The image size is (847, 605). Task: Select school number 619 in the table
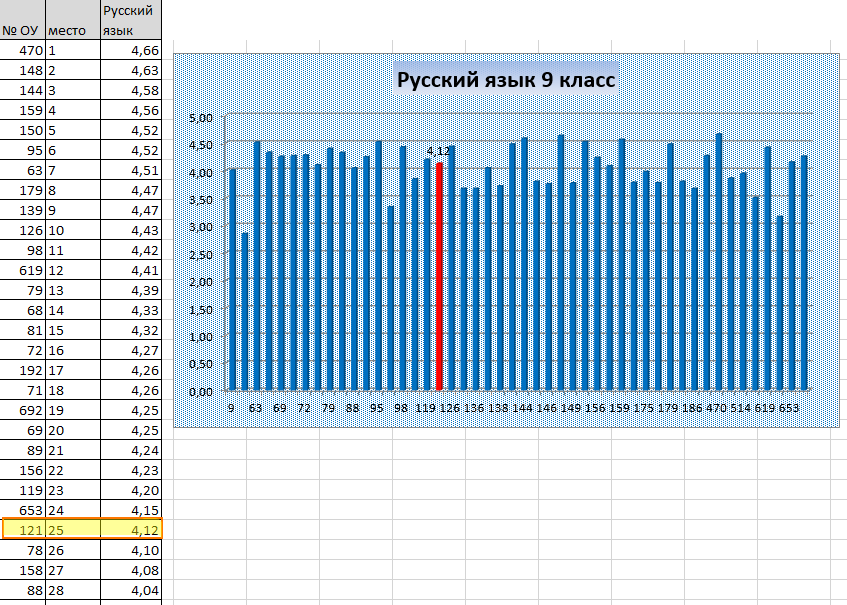pos(23,270)
